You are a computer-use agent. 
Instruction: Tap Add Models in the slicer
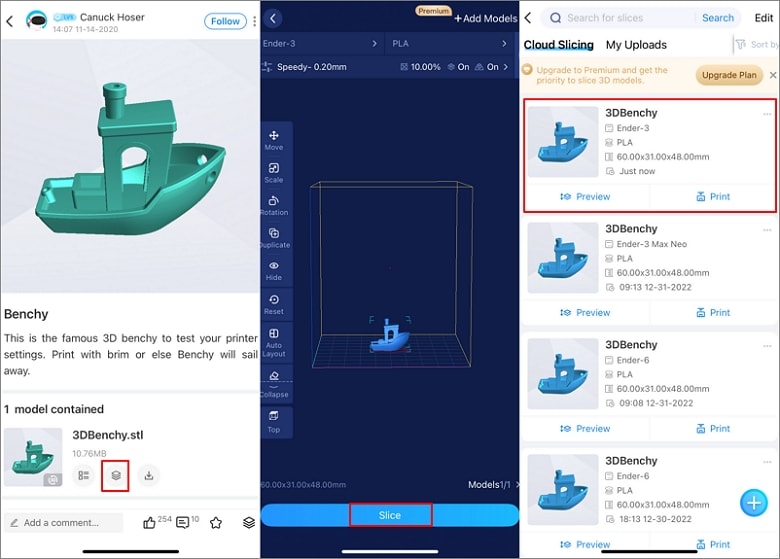486,18
